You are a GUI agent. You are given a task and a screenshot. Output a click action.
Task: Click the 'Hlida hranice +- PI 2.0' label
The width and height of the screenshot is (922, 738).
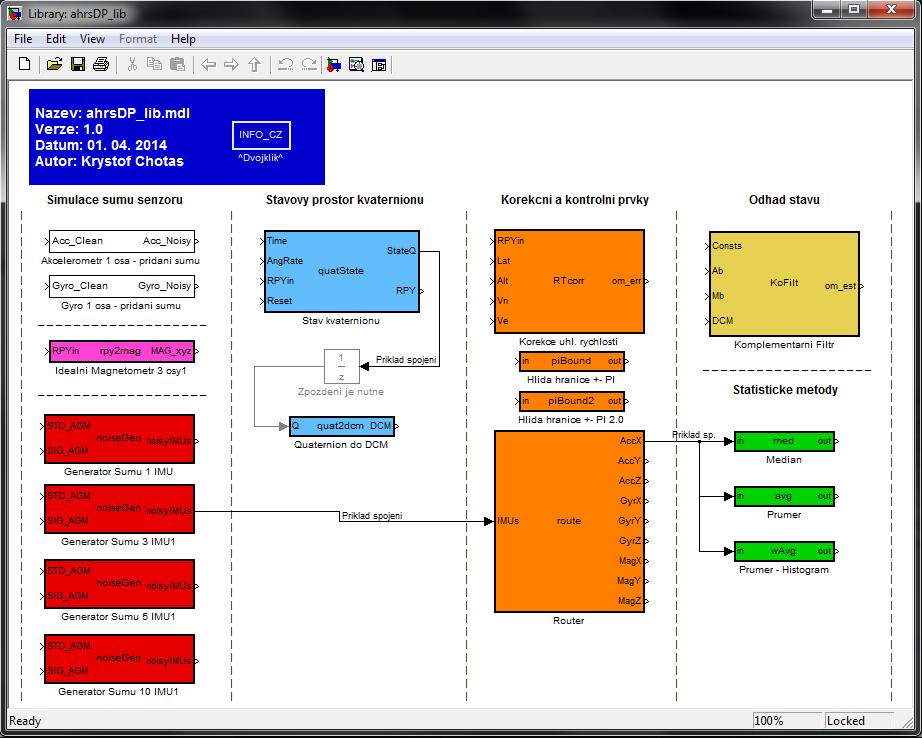(571, 420)
